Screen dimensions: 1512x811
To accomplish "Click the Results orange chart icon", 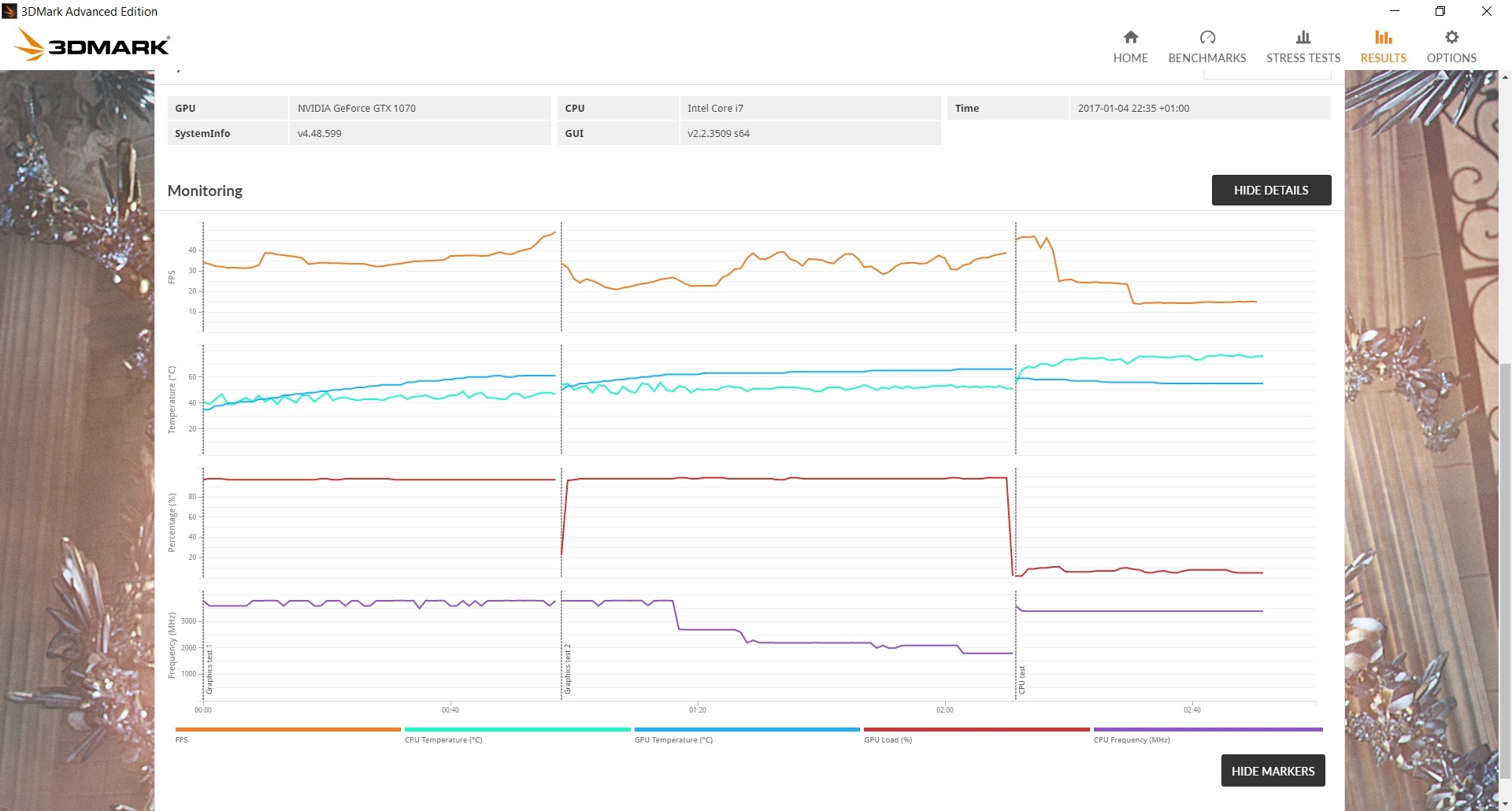I will (x=1384, y=37).
